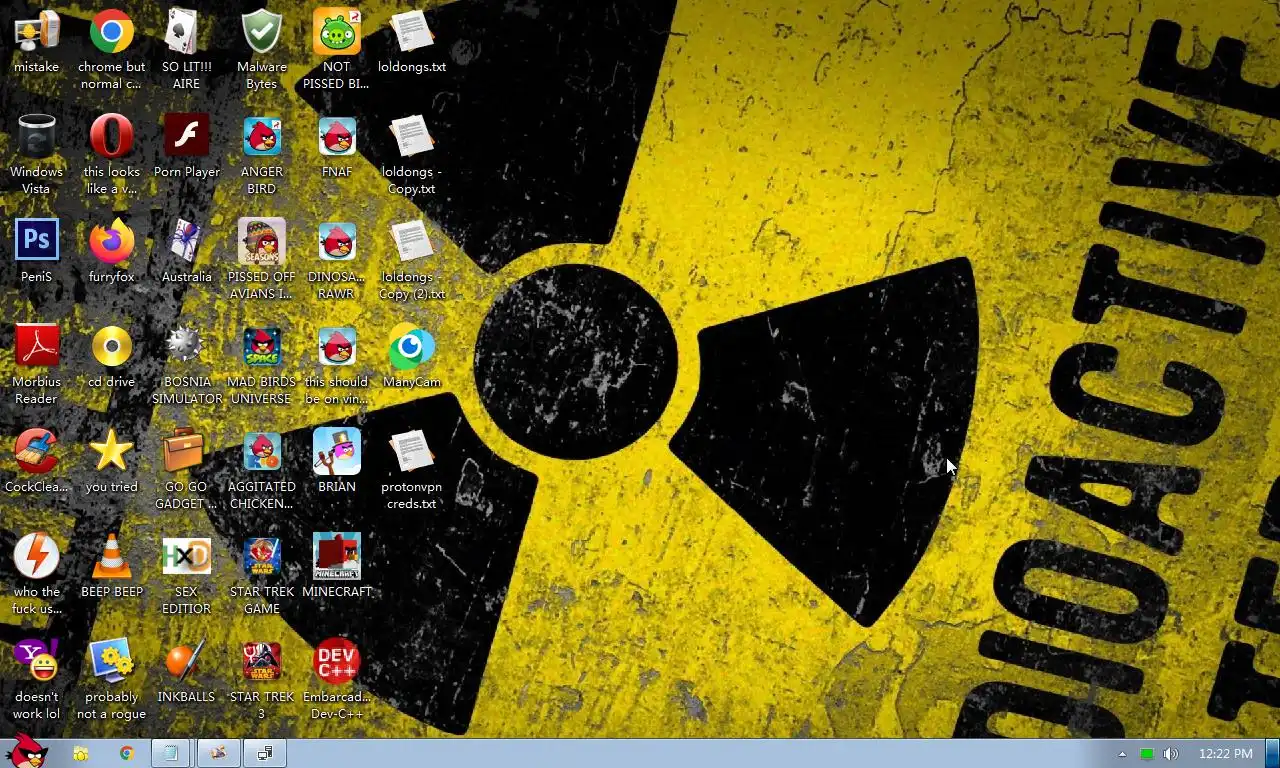
Task: Select the "PISSED OFF AVIANS" Seasons icon
Action: click(261, 260)
